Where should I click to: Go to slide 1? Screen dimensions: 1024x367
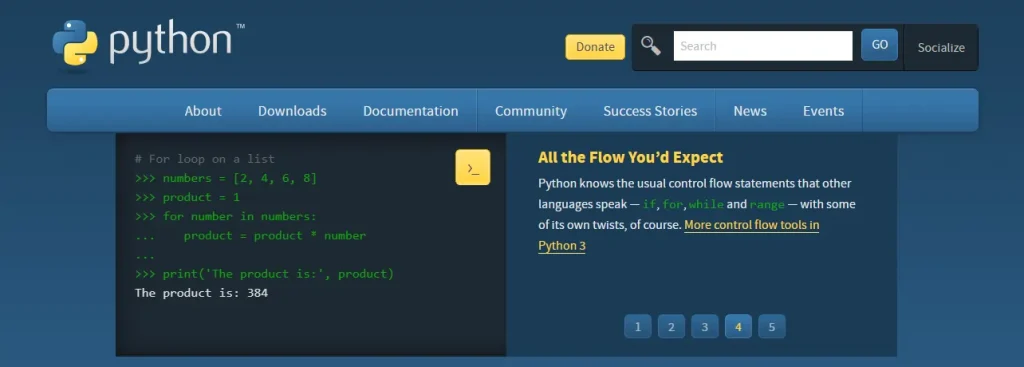click(x=638, y=327)
